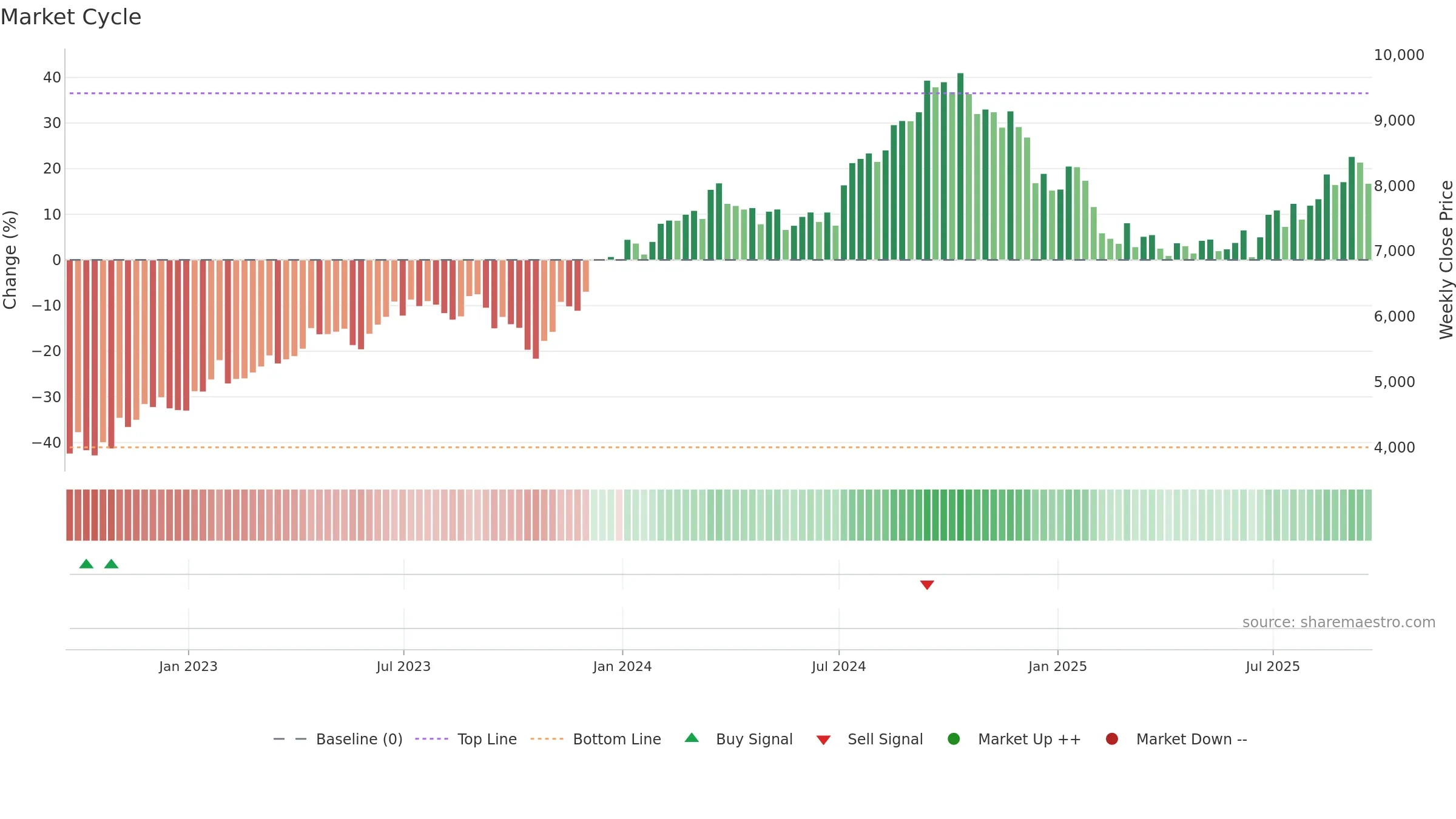1456x819 pixels.
Task: Click the 30 percent axis label
Action: click(52, 123)
